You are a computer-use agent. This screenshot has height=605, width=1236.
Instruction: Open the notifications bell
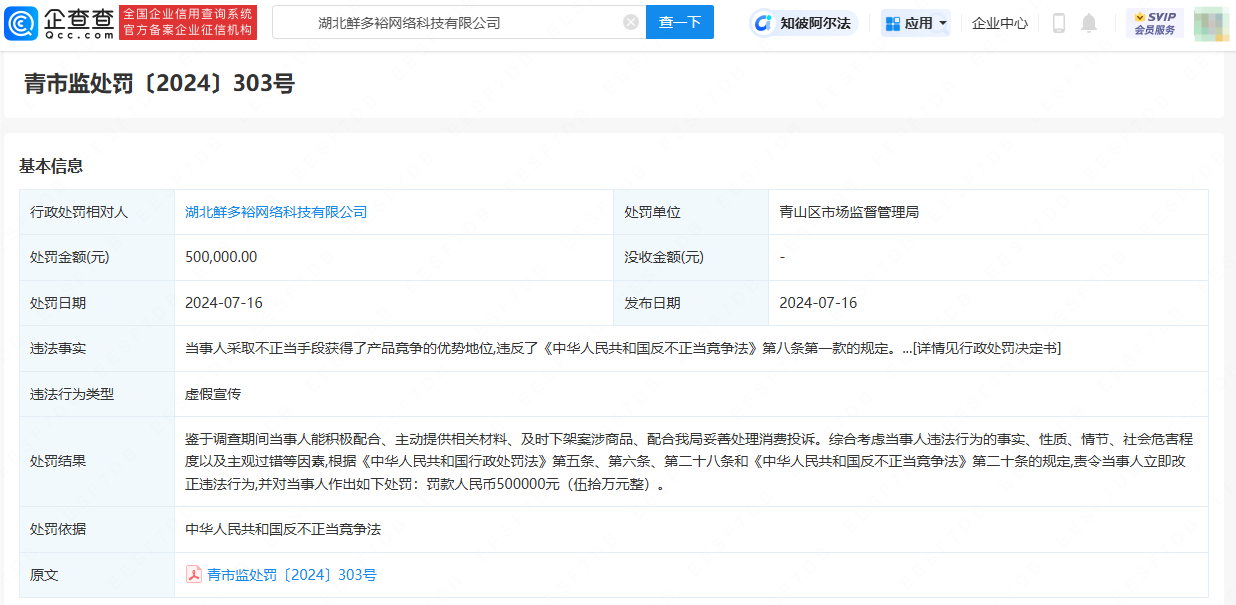(1089, 23)
